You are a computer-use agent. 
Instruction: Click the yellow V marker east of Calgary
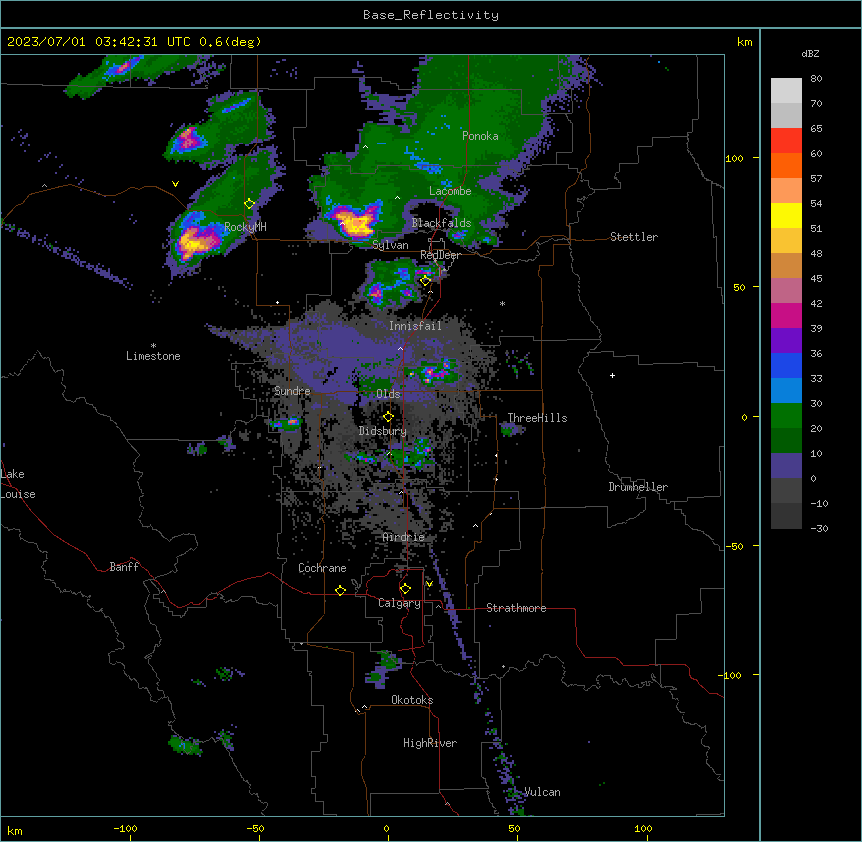(x=429, y=584)
